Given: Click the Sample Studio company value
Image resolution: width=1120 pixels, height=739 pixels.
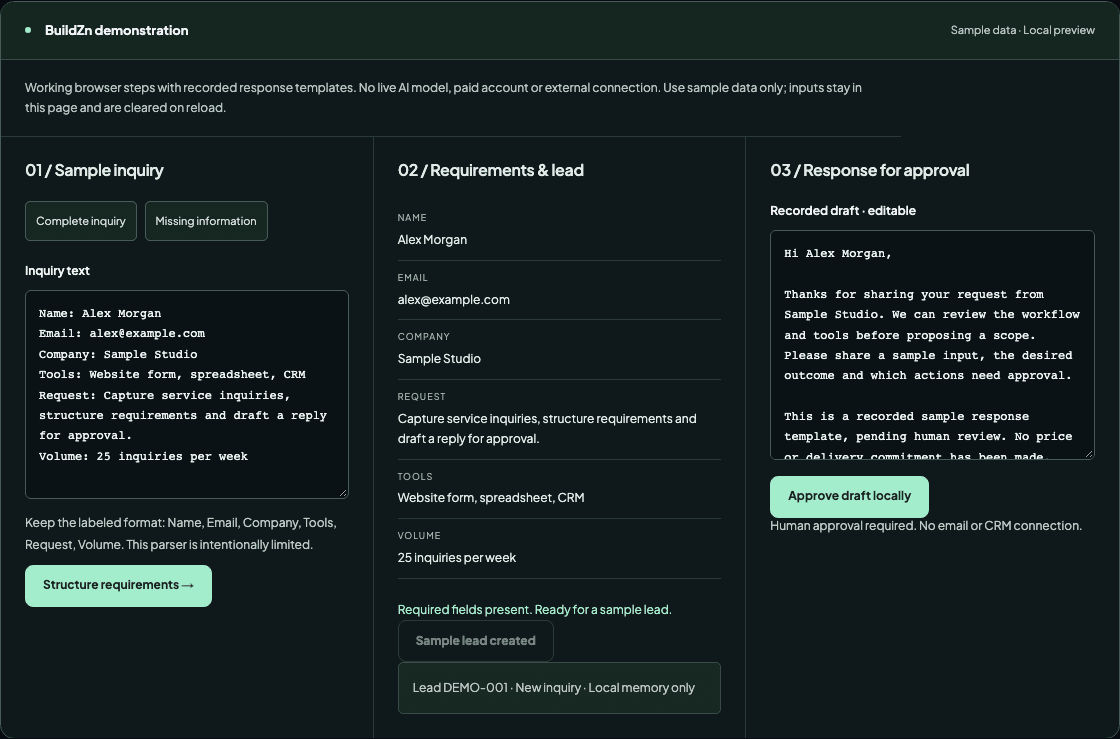Looking at the screenshot, I should pos(439,359).
